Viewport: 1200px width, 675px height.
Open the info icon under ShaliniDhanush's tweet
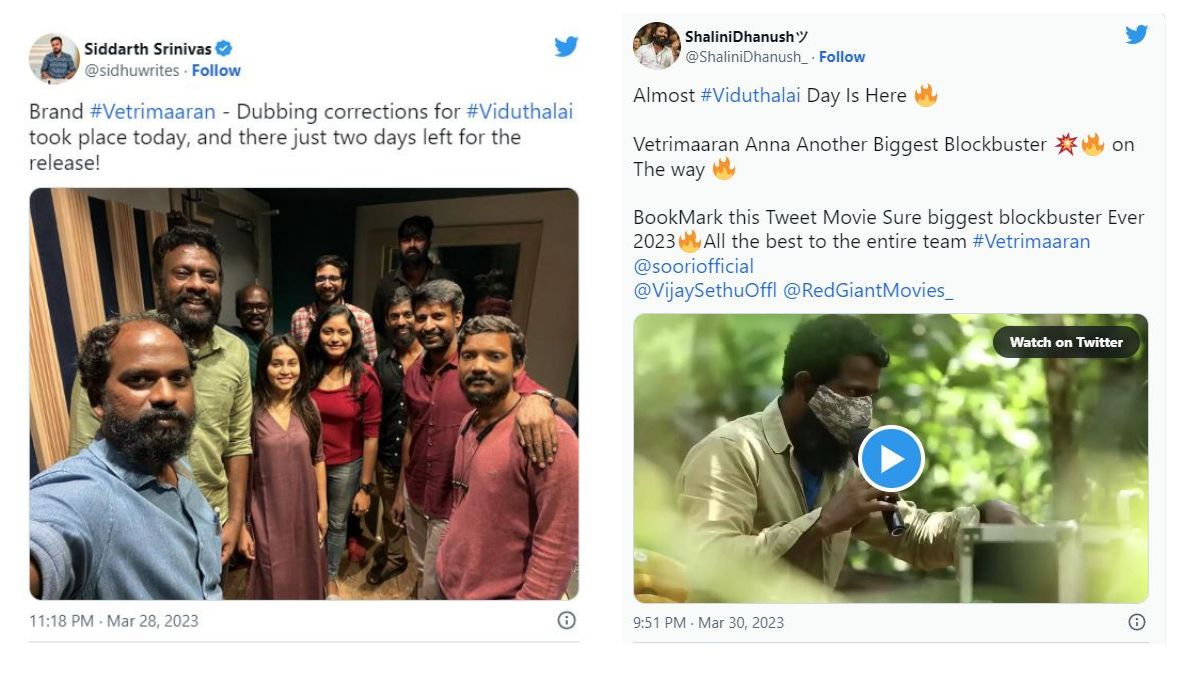[1136, 622]
